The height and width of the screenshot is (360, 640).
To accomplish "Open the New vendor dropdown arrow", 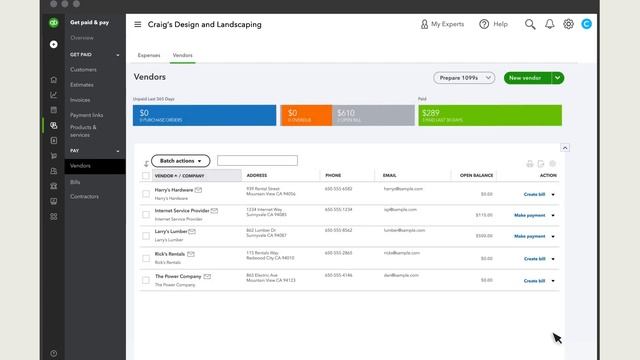I will coord(558,78).
